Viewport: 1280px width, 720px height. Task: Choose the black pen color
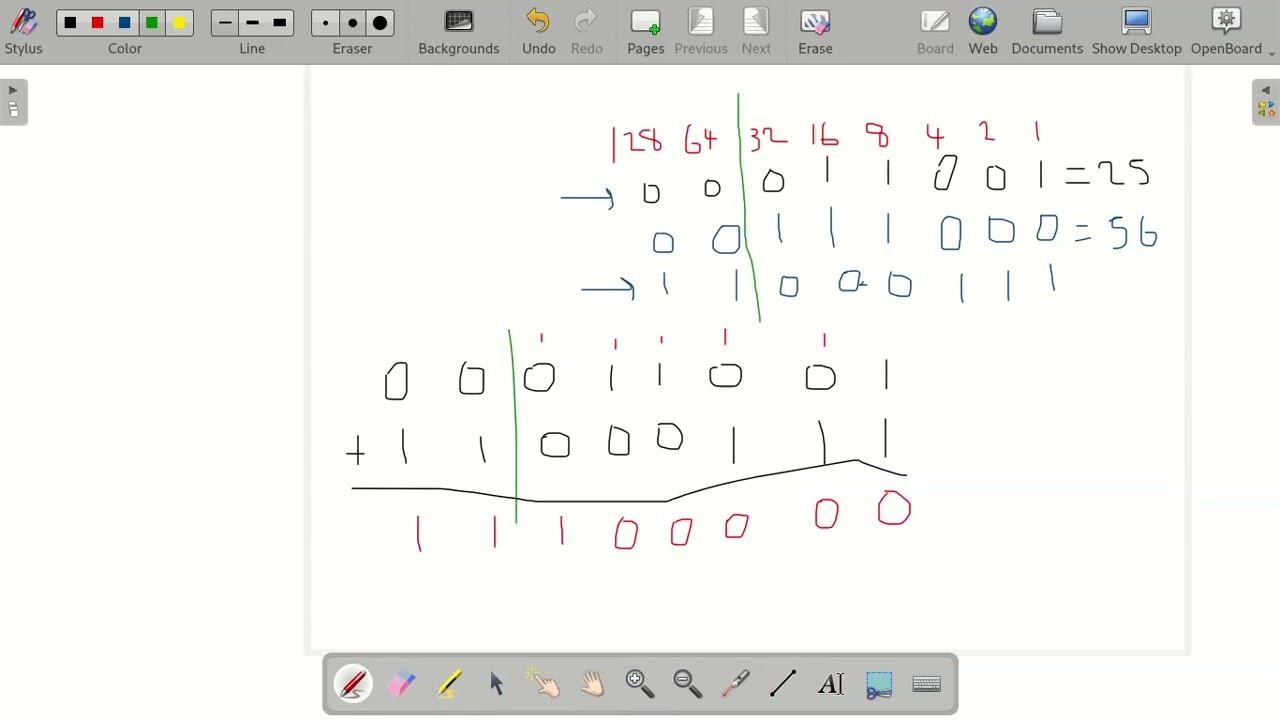[x=70, y=23]
